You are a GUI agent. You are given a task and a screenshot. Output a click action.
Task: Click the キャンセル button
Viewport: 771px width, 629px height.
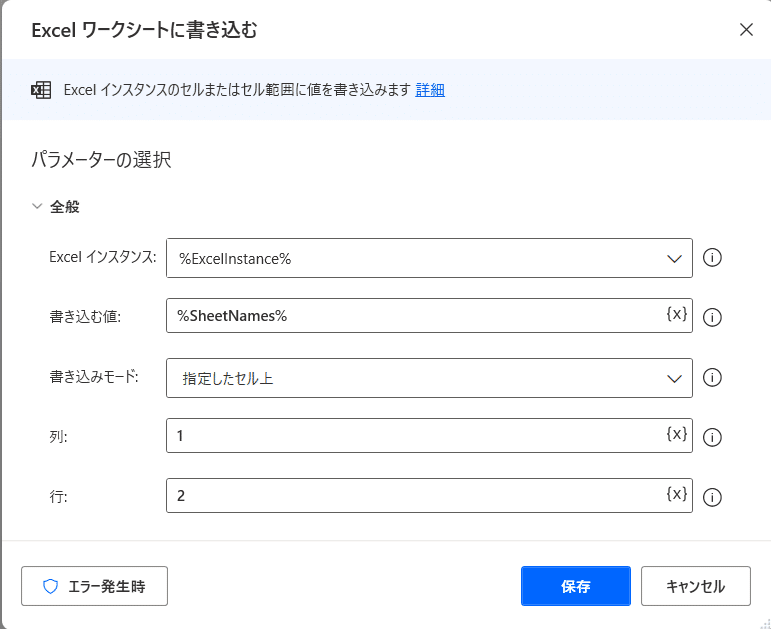(x=695, y=586)
